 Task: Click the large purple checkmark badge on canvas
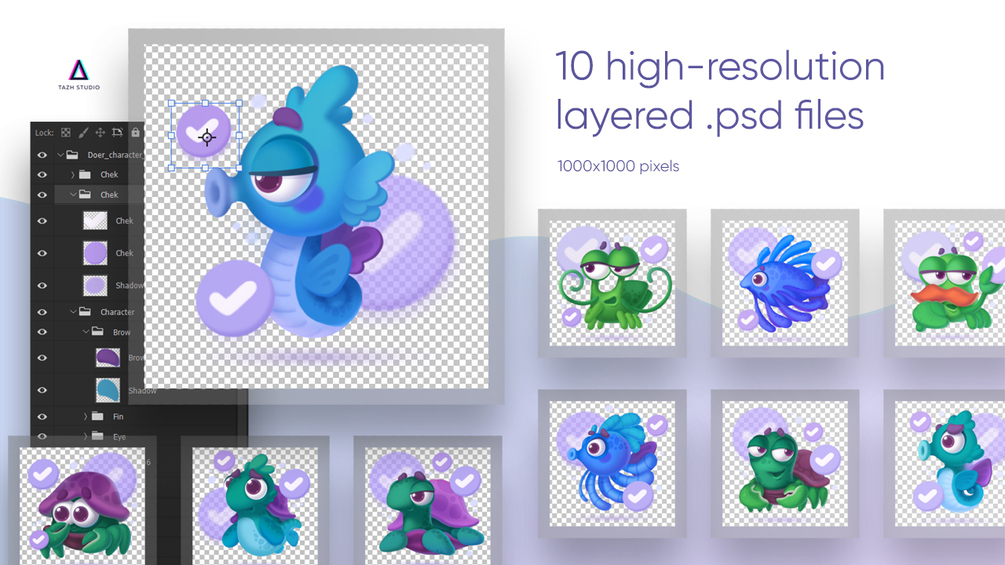coord(235,297)
